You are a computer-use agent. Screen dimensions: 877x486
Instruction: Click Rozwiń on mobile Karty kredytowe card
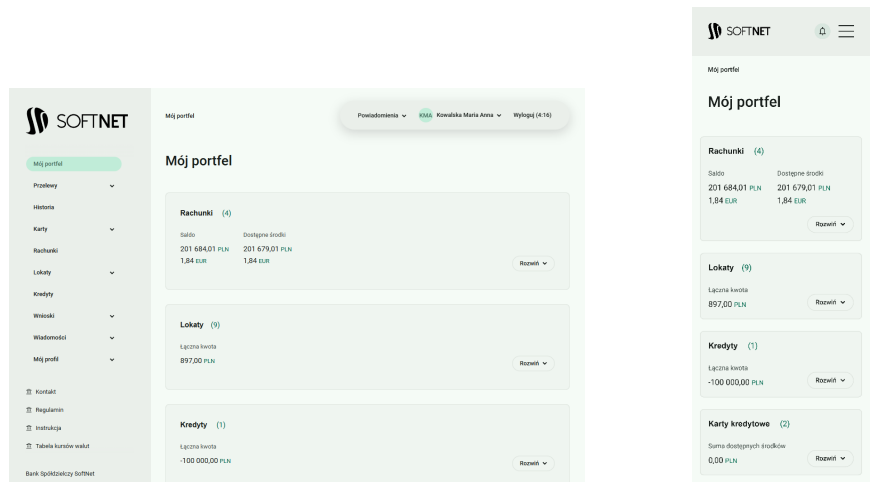(x=830, y=458)
